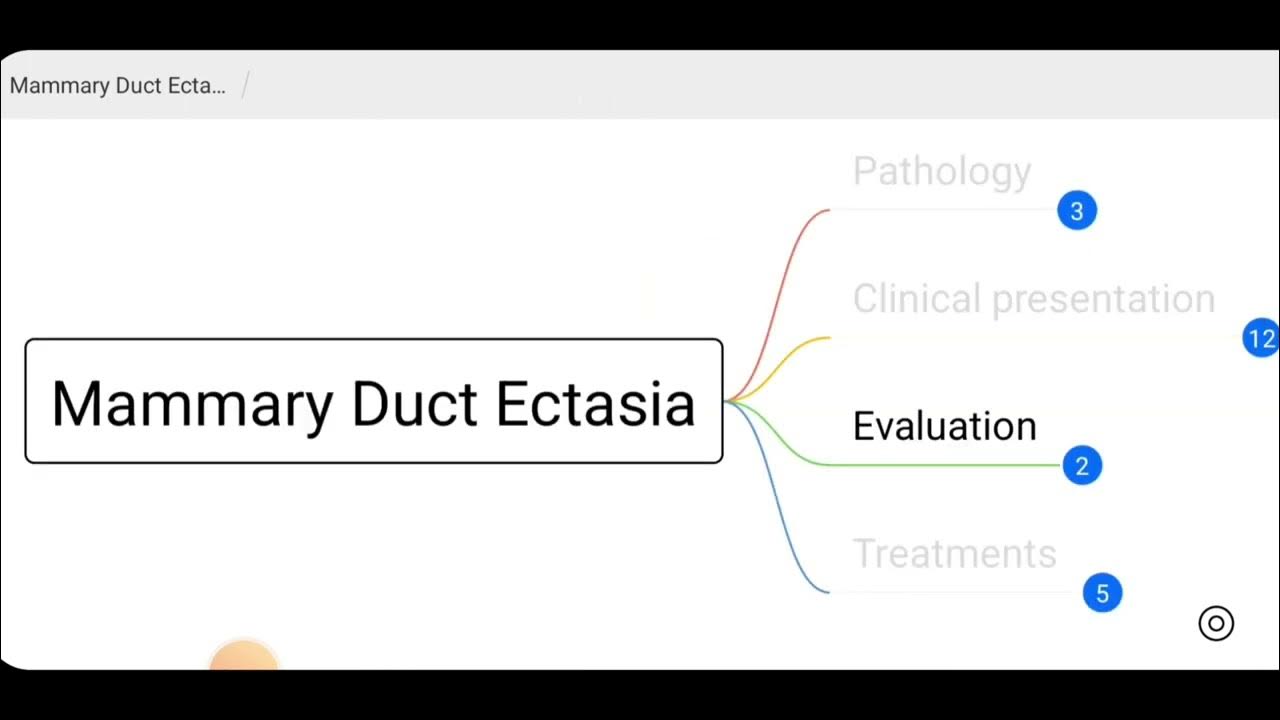
Task: Select the Evaluation topic
Action: click(944, 427)
